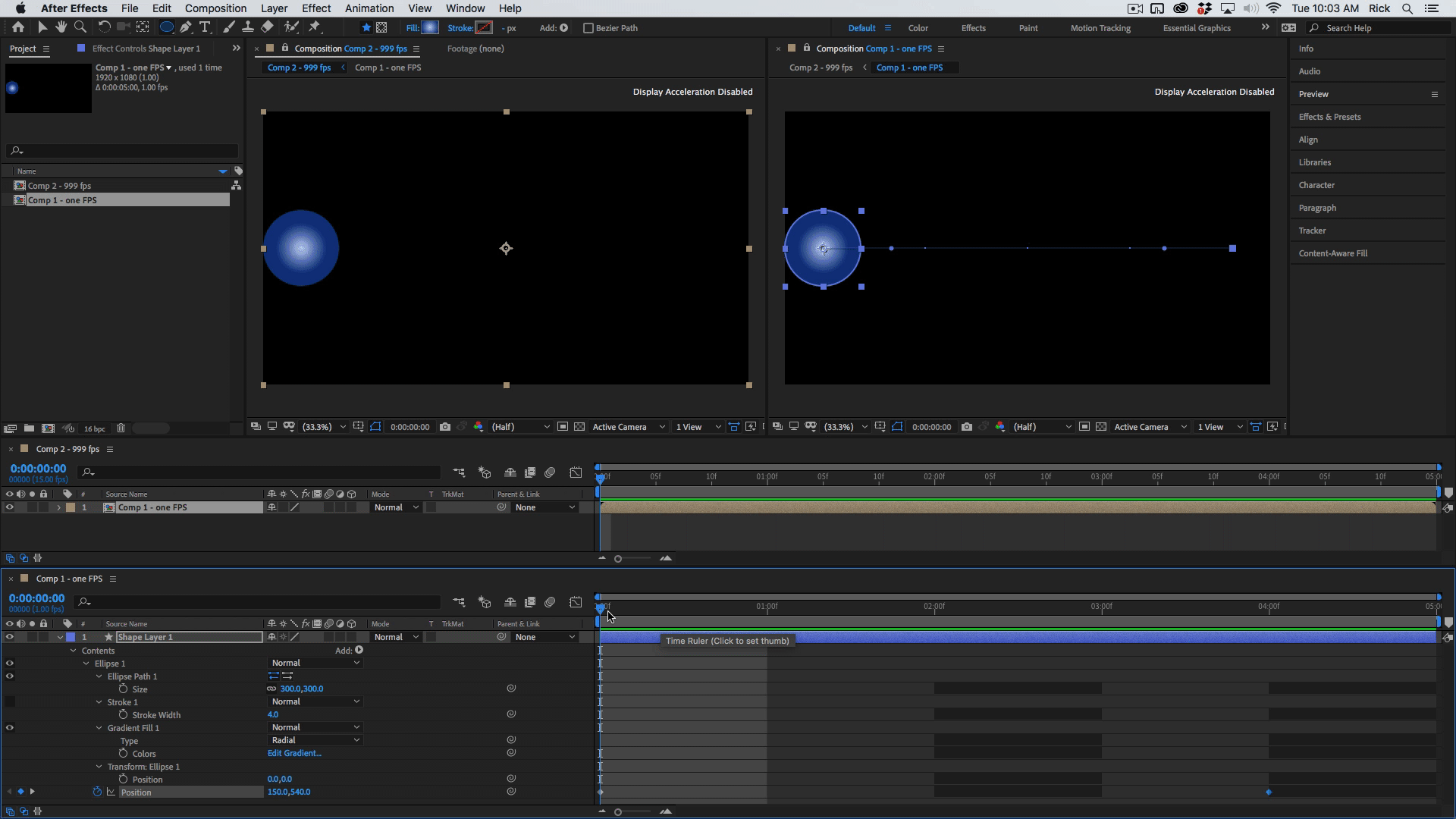
Task: Switch to Motion Tracking workspace
Action: click(1100, 28)
